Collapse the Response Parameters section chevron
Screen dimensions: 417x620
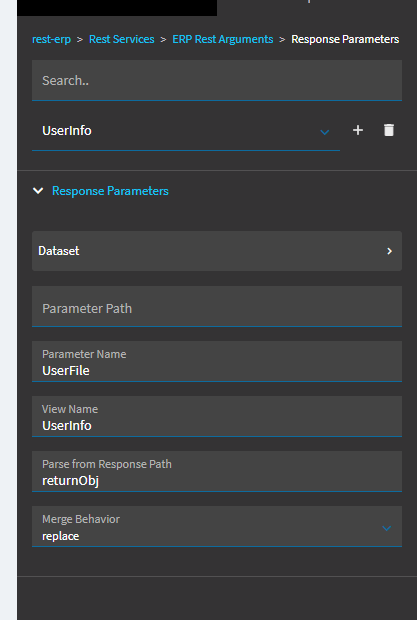(x=38, y=191)
